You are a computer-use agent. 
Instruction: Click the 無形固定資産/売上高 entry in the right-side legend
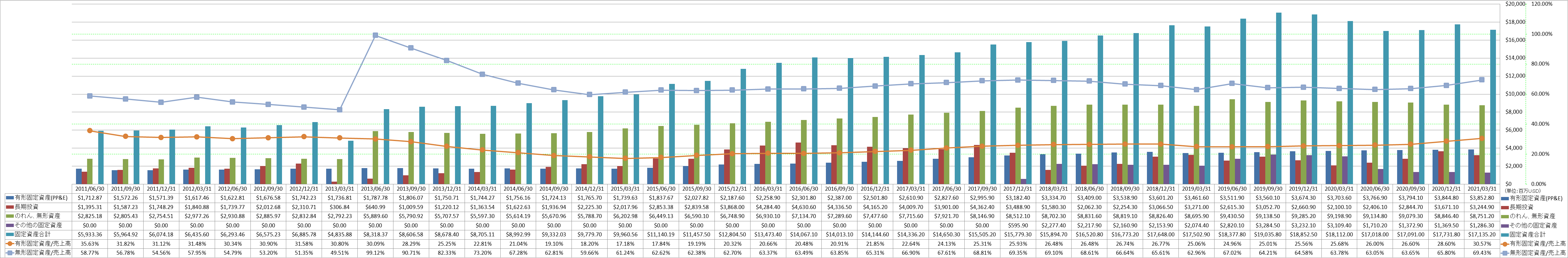pyautogui.click(x=1533, y=253)
